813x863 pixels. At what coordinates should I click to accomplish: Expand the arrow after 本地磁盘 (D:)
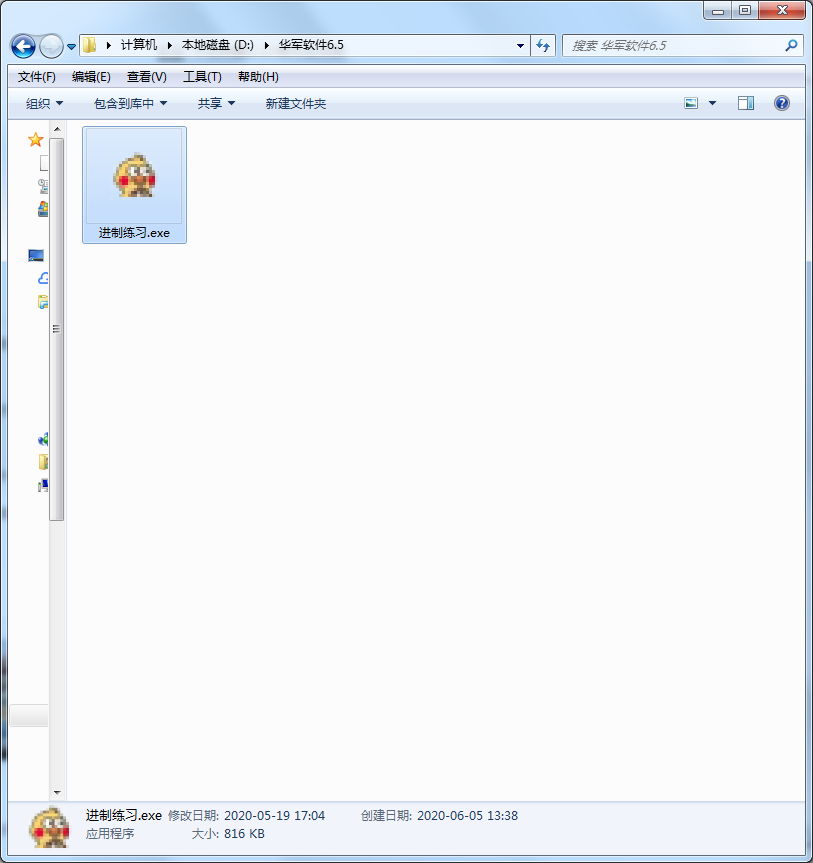(x=266, y=45)
